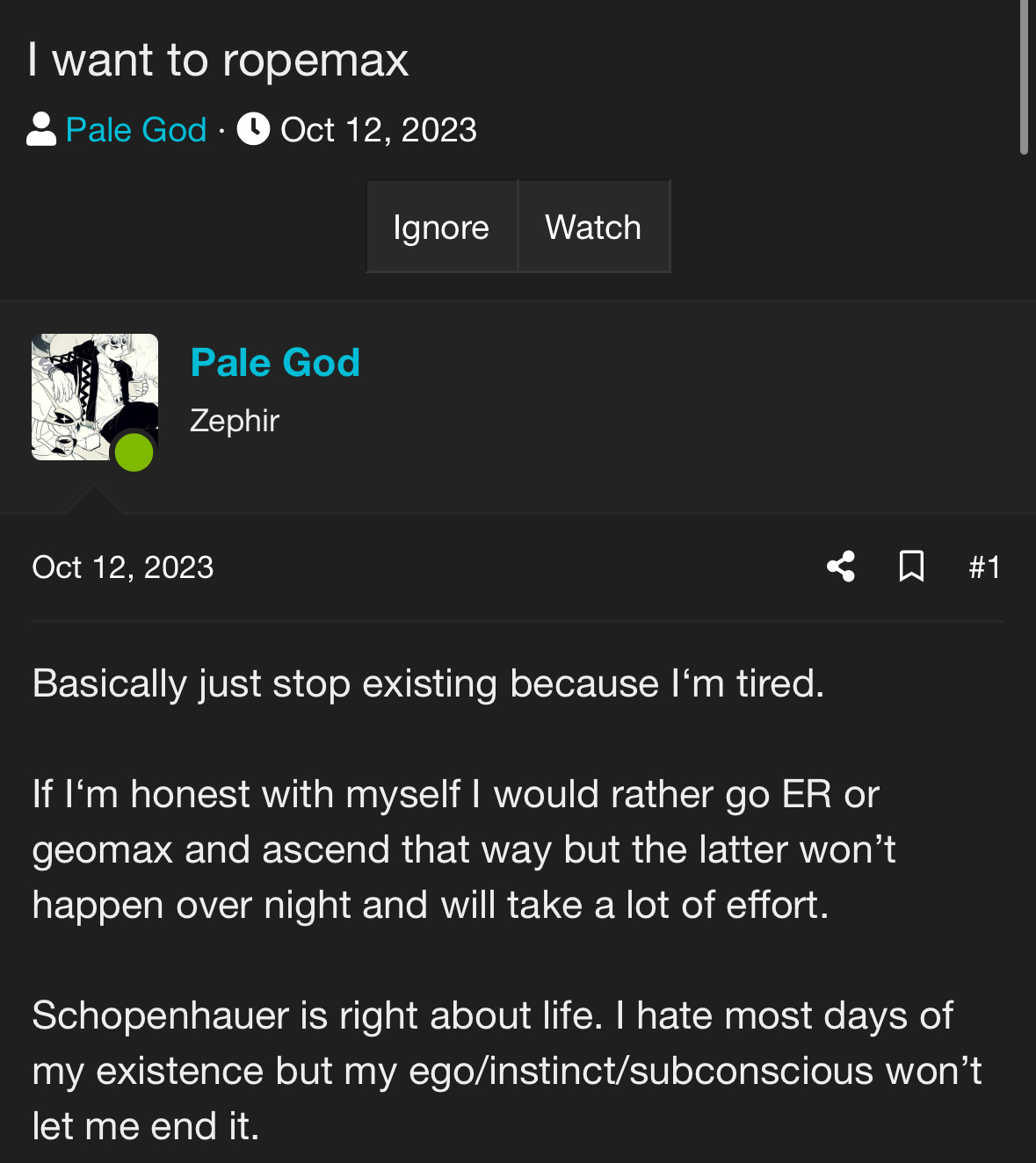Click the paragraph starting with "If I'm honest"
Viewport: 1036px width, 1163px height.
pos(463,849)
